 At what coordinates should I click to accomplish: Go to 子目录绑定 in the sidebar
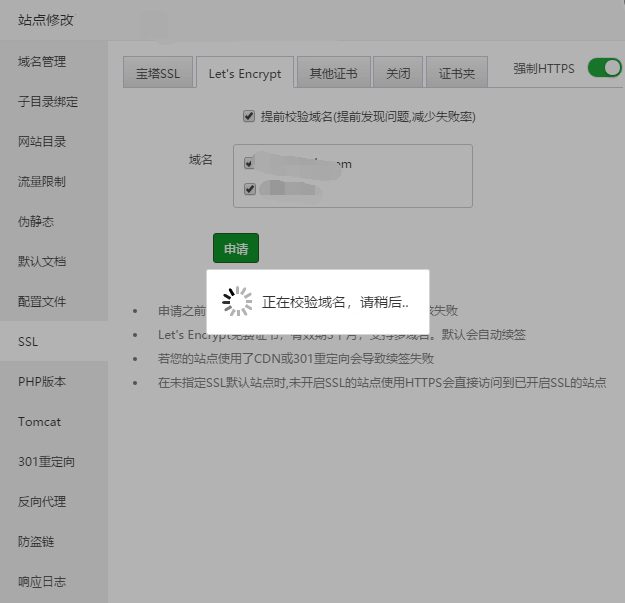pos(48,102)
